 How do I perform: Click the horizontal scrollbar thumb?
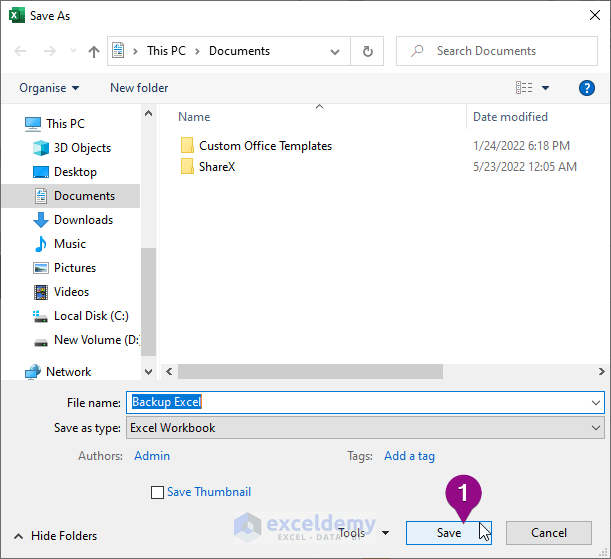tap(310, 372)
